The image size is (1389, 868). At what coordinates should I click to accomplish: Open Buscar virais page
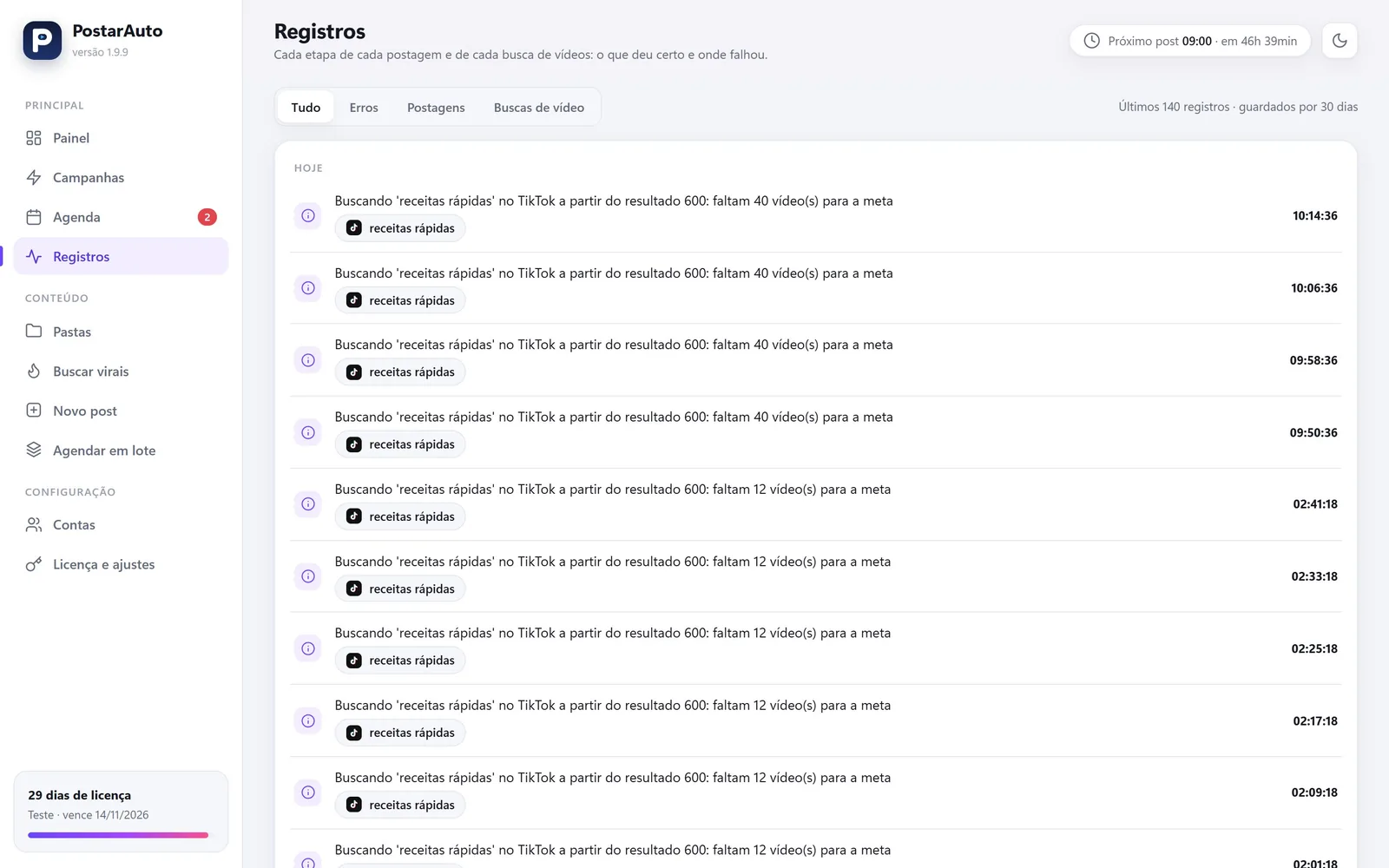click(x=121, y=372)
